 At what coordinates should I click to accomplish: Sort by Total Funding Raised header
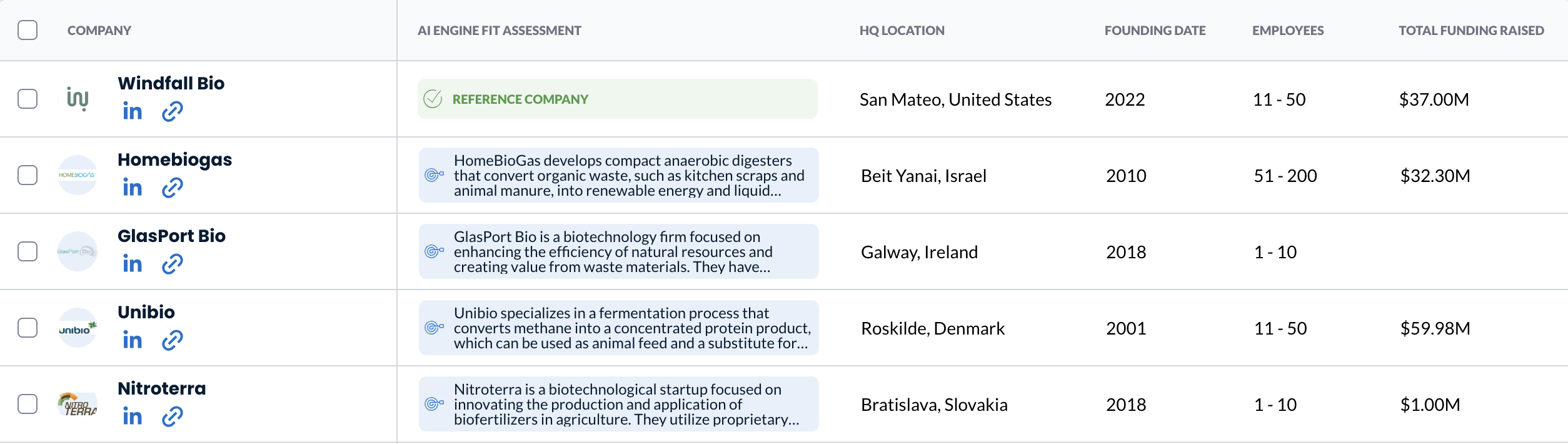[1471, 31]
